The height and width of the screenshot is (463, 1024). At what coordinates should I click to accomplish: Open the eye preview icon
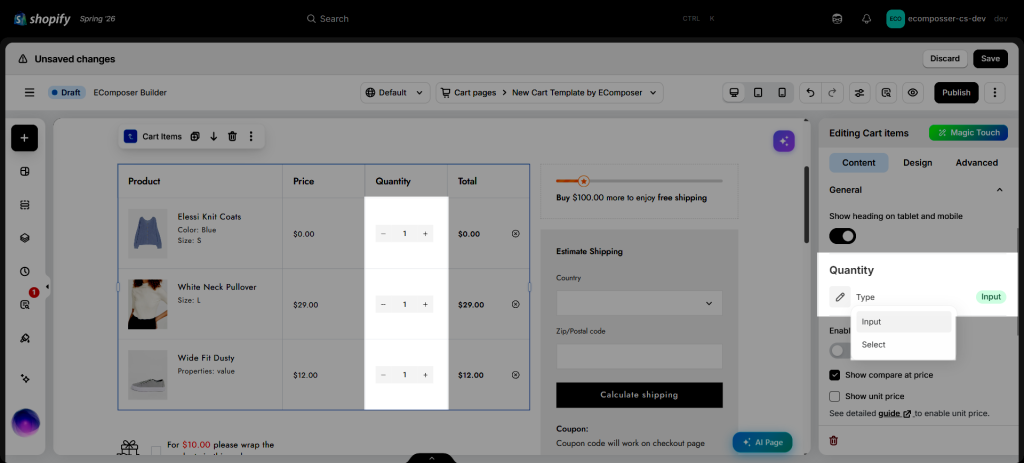pyautogui.click(x=913, y=93)
